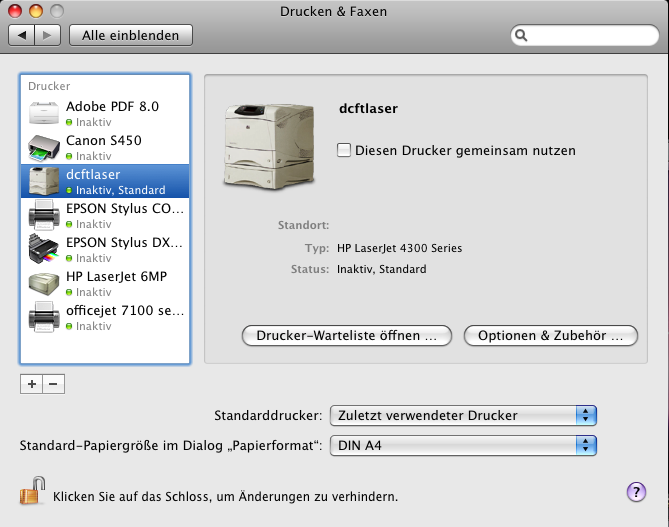Pick the EPSON Stylus DX printer icon
Screen dimensions: 669x527
click(x=44, y=250)
